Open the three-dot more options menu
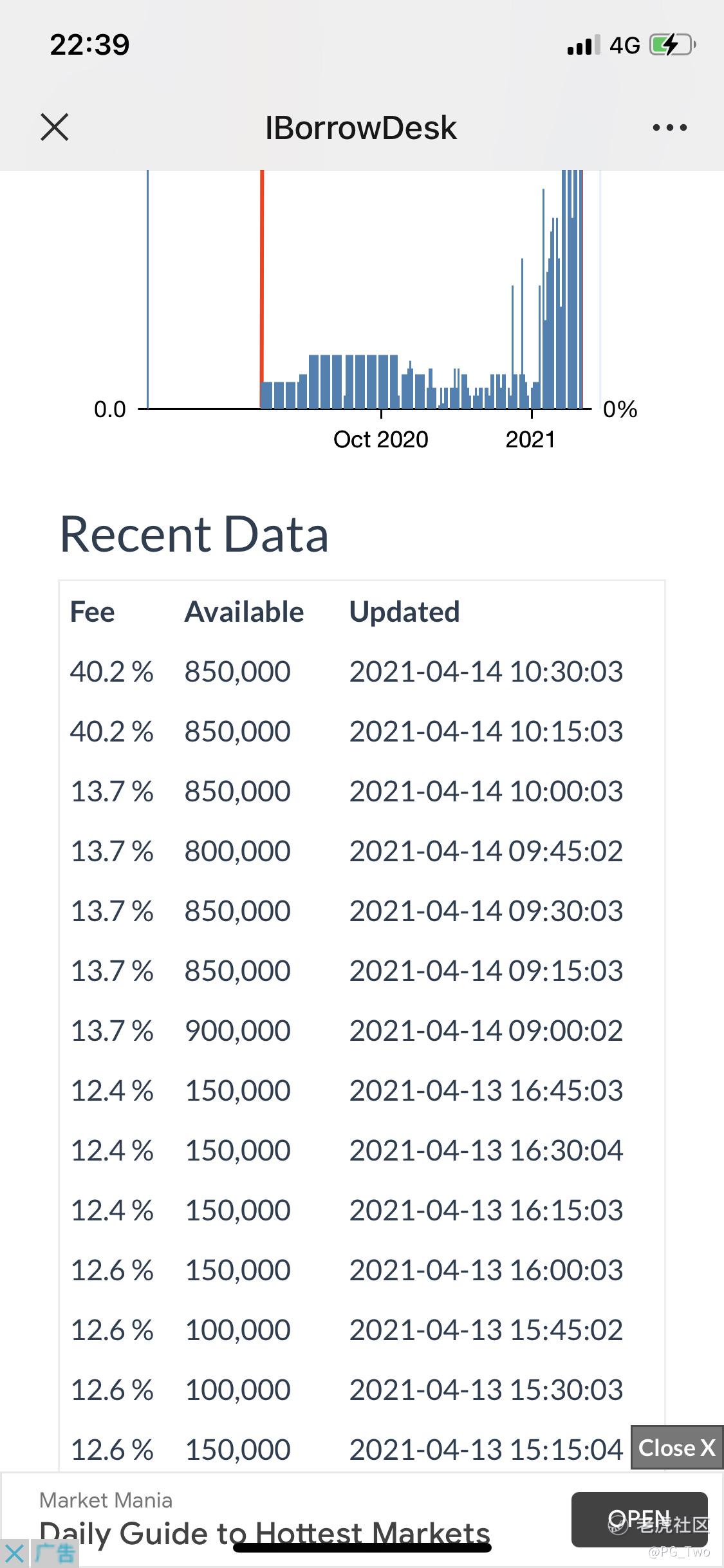 point(669,127)
